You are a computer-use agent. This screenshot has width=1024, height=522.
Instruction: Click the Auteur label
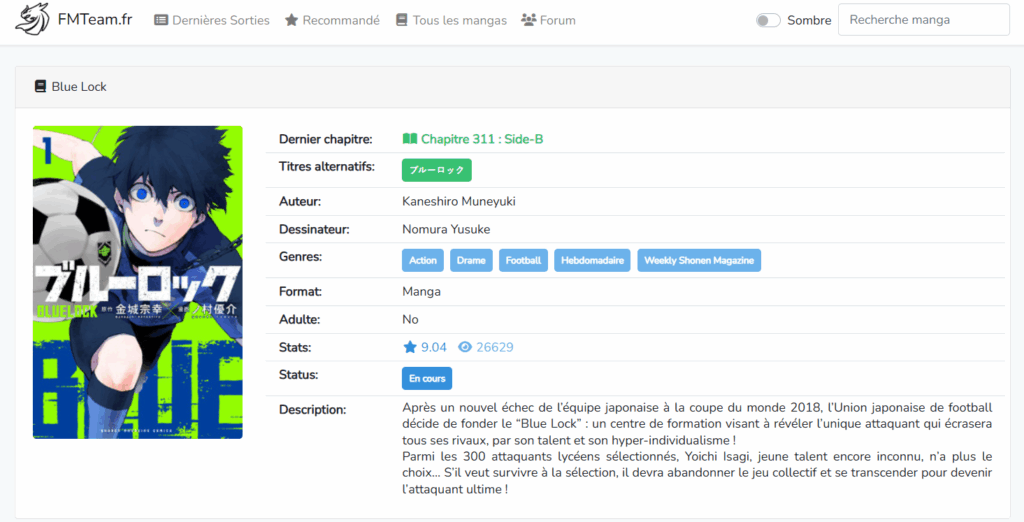coord(300,201)
